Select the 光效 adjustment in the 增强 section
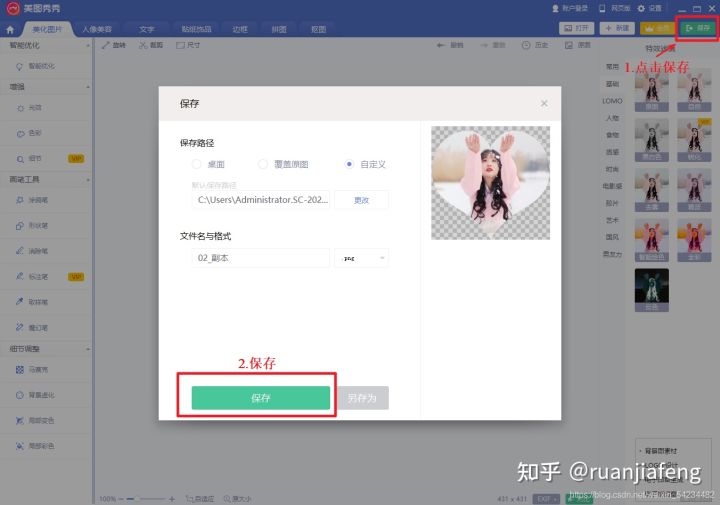Viewport: 720px width, 505px height. point(29,108)
